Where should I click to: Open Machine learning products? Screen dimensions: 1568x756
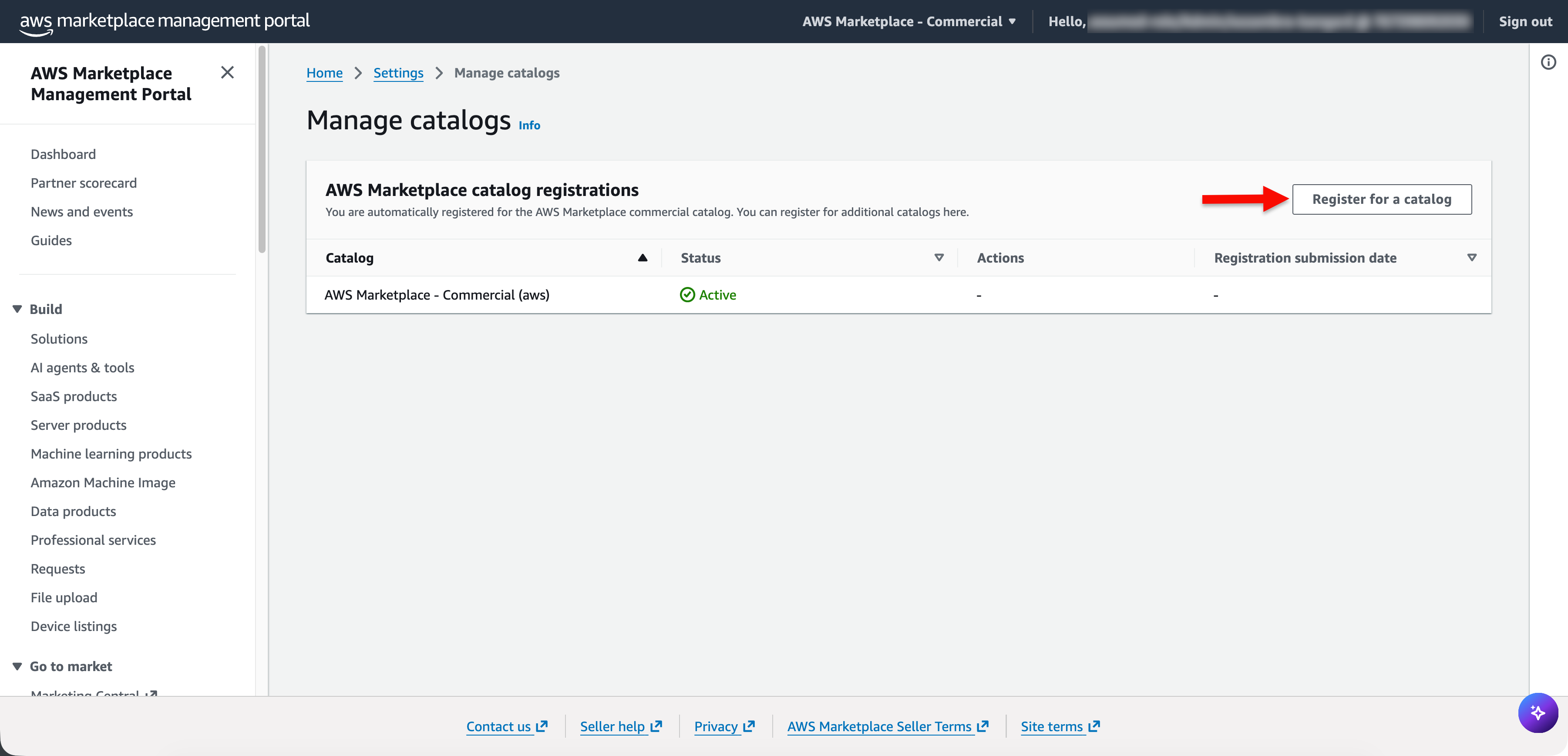111,454
